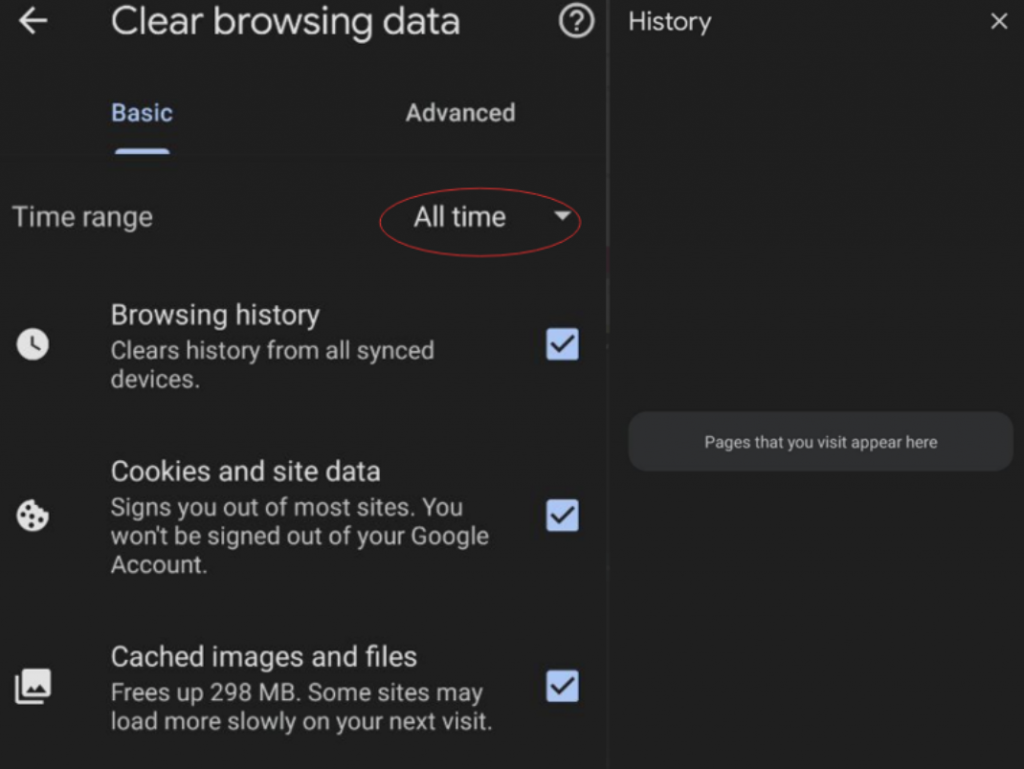The height and width of the screenshot is (769, 1024).
Task: Open the All time range dropdown
Action: tap(460, 217)
